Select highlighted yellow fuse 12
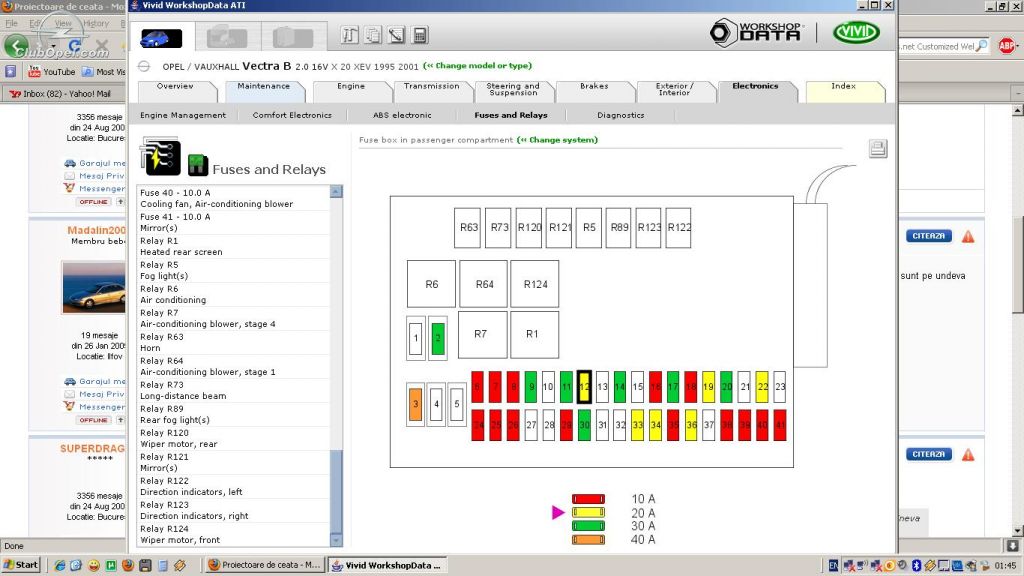This screenshot has height=576, width=1024. [x=584, y=387]
